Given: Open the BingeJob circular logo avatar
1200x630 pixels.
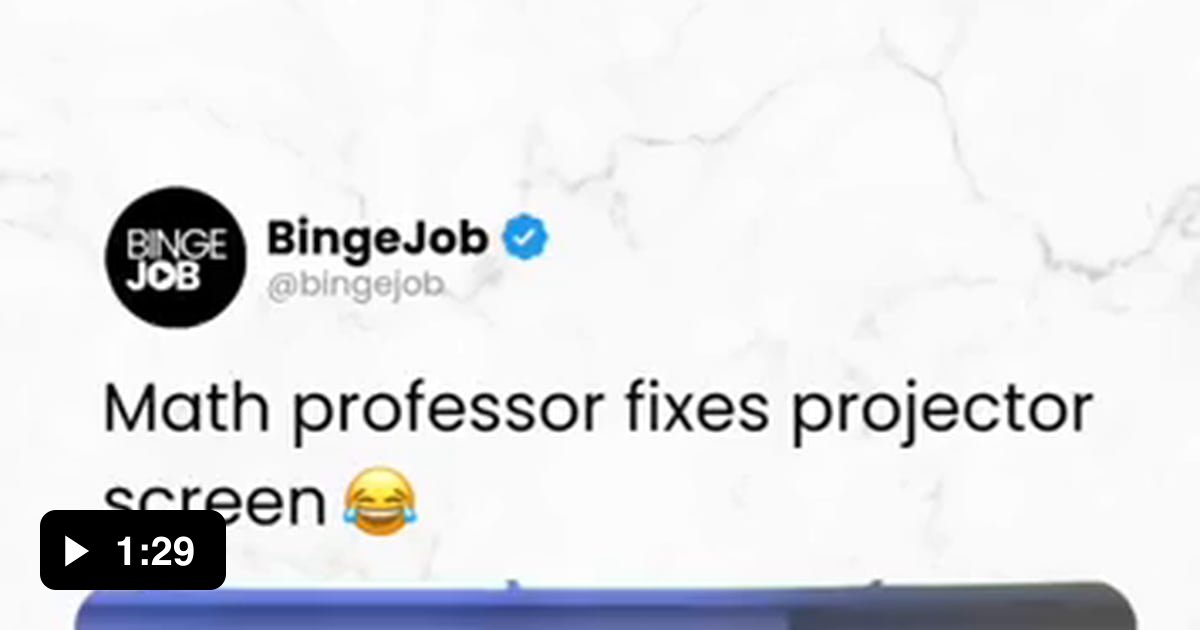Looking at the screenshot, I should pos(176,258).
